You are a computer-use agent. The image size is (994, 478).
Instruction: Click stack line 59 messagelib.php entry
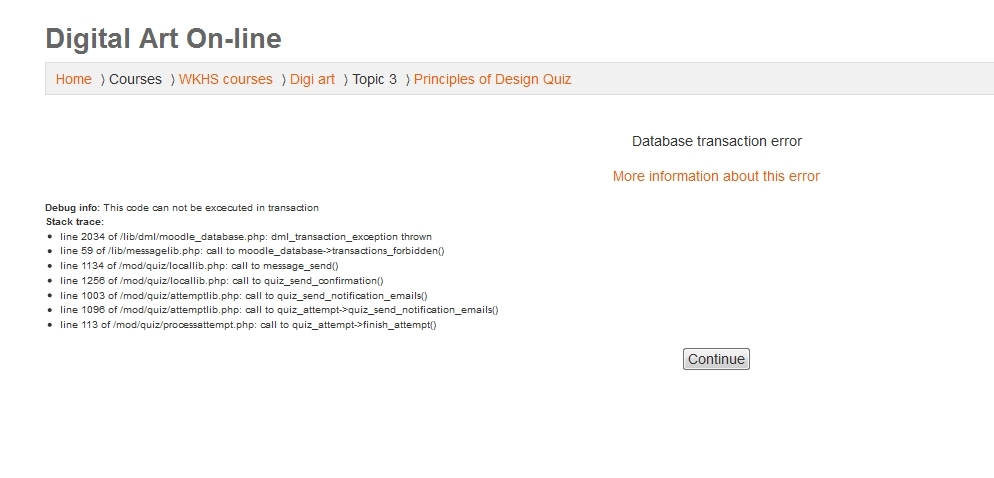(252, 251)
